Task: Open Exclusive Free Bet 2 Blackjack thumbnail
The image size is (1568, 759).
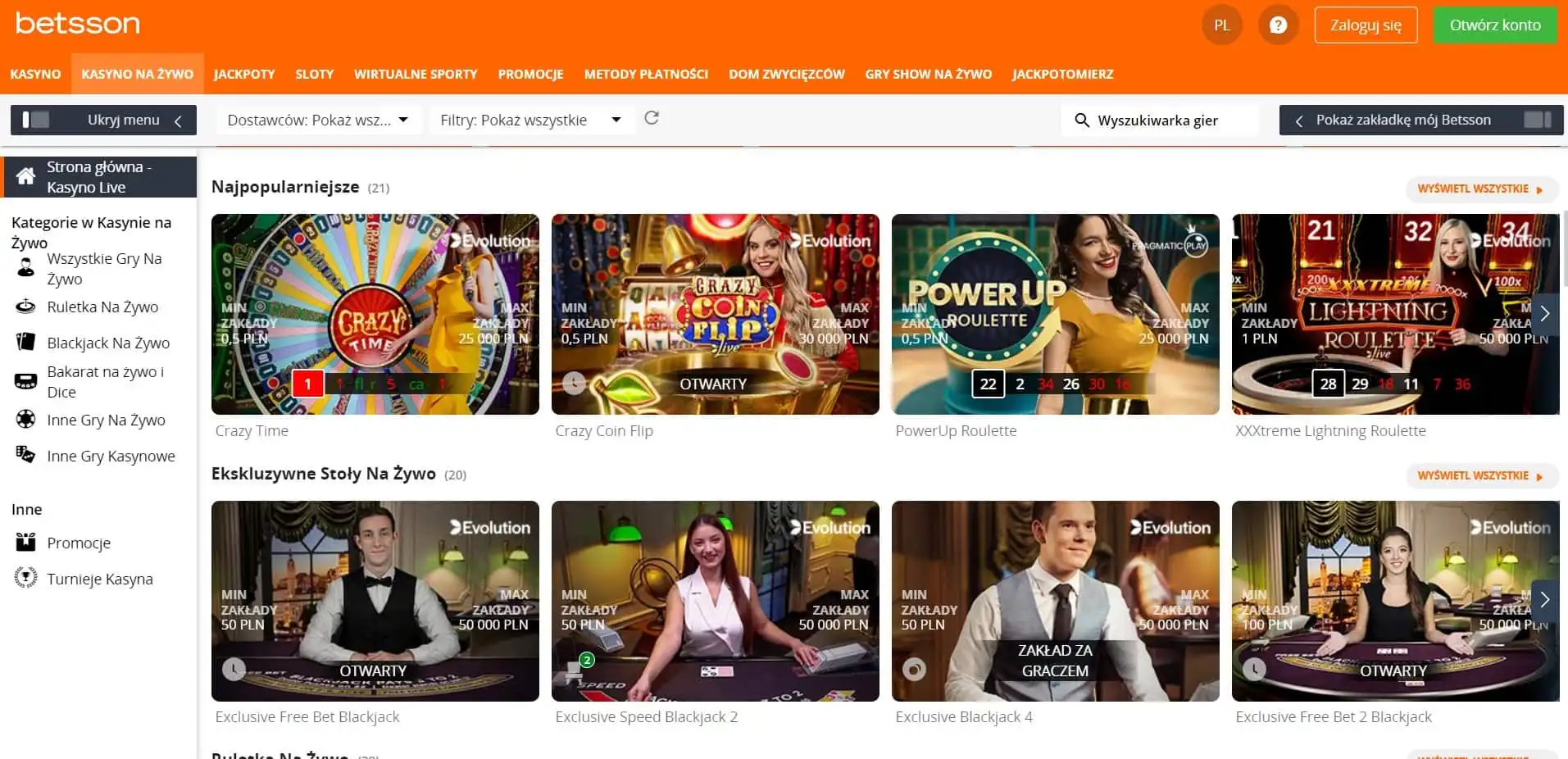Action: click(x=1396, y=601)
